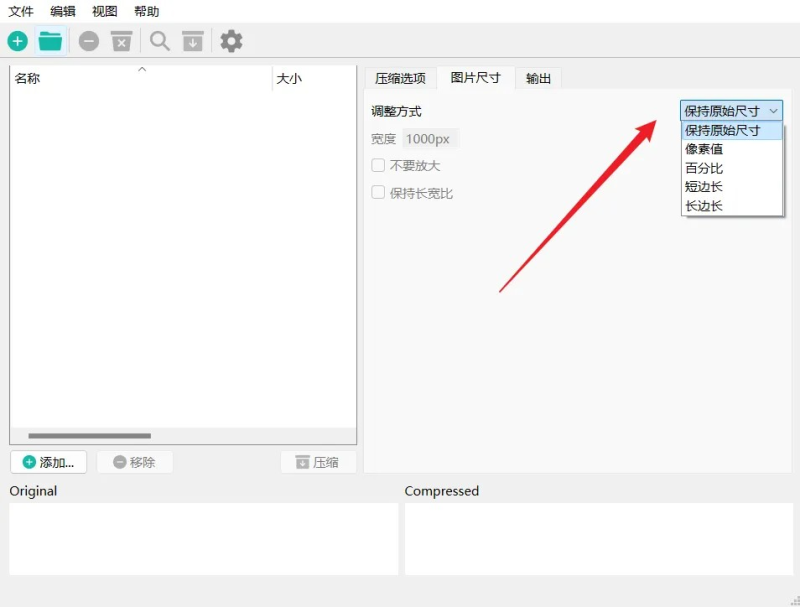Click the 添加 button
Viewport: 800px width, 607px height.
click(x=48, y=461)
